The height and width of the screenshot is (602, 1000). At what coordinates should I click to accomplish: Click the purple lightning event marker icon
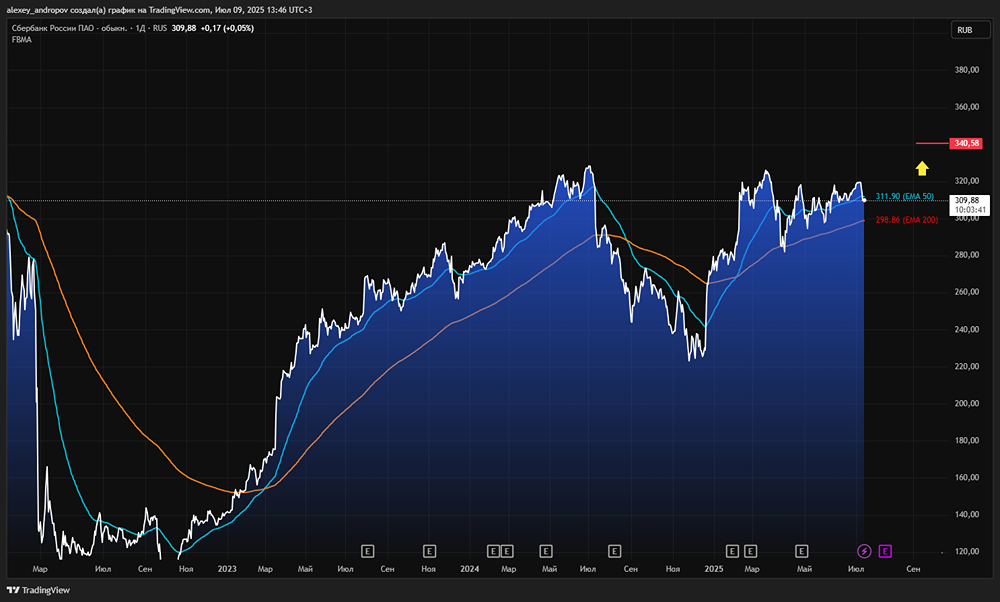click(x=864, y=551)
